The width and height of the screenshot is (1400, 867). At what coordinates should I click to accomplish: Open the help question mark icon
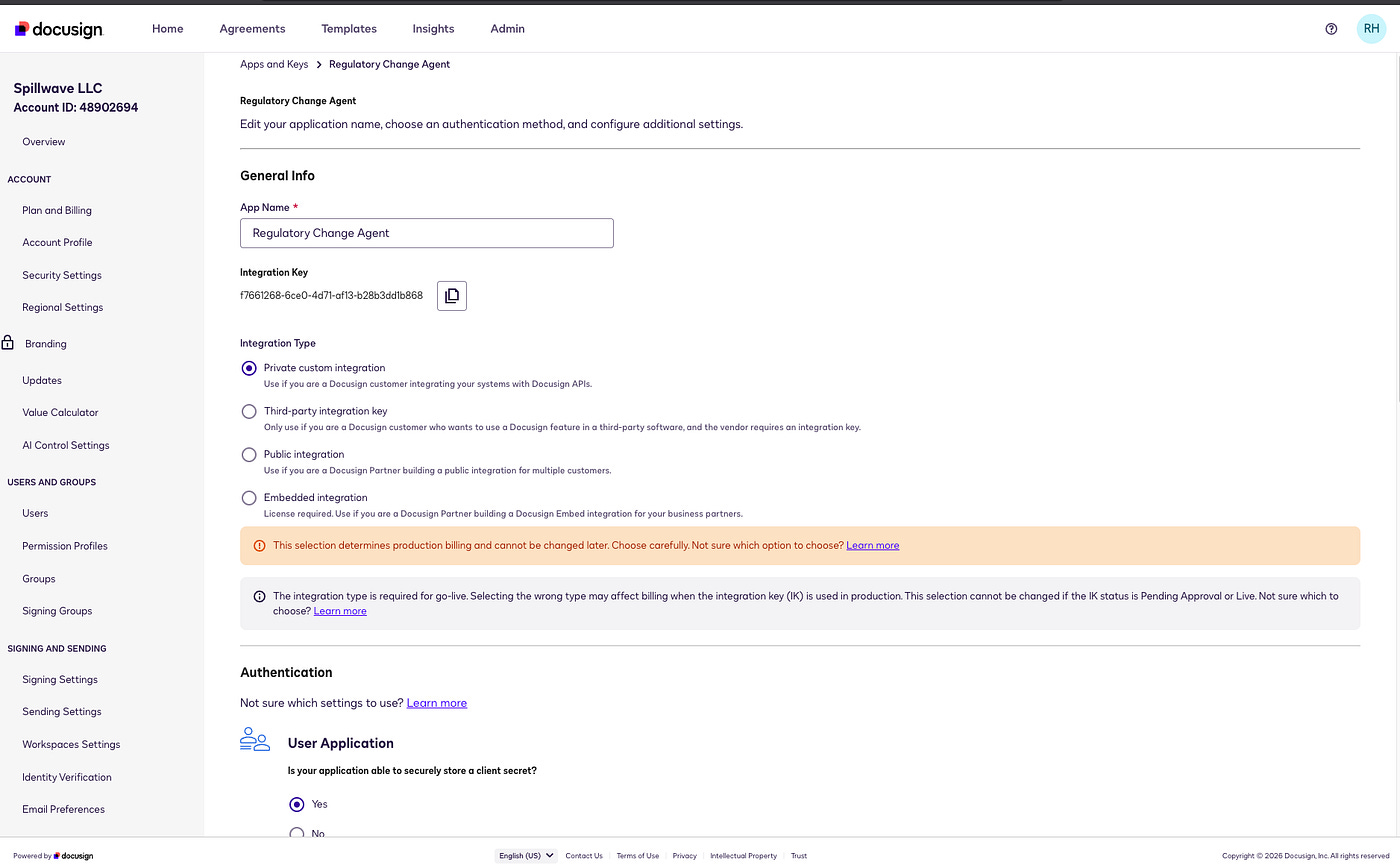tap(1331, 29)
